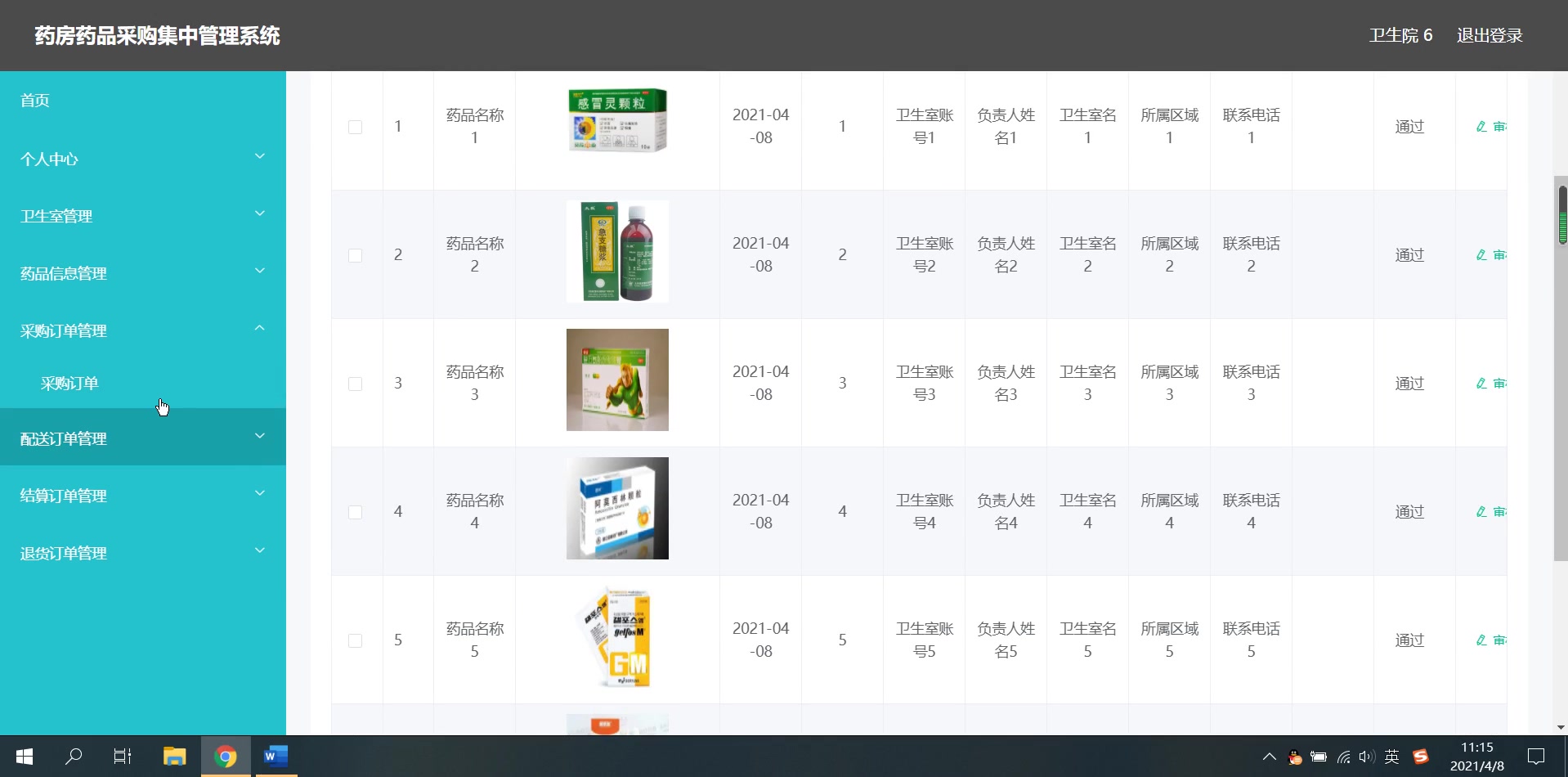Click the 负责人姓名4 cell
The height and width of the screenshot is (777, 1568).
tap(1006, 512)
